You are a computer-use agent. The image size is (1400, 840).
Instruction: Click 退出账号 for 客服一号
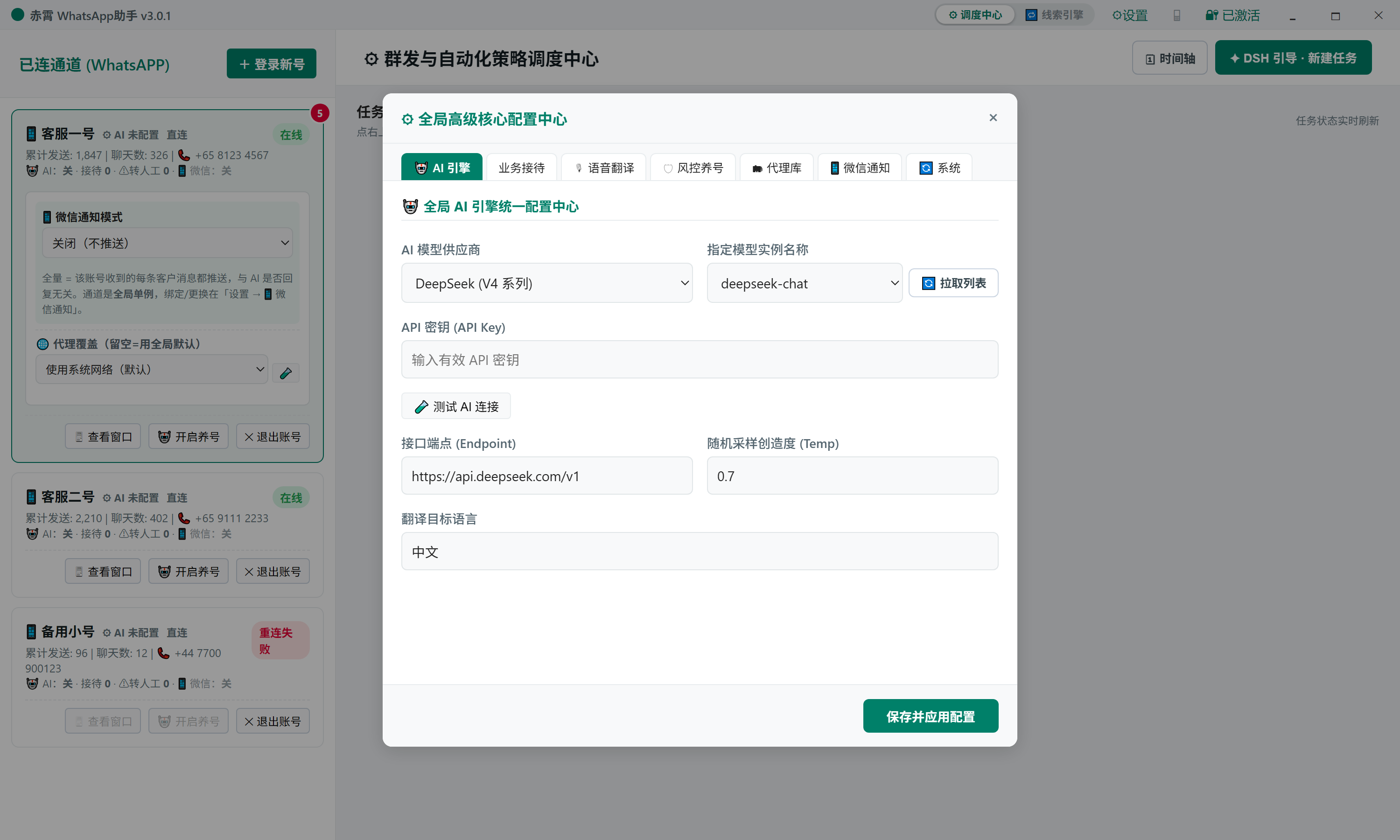273,436
